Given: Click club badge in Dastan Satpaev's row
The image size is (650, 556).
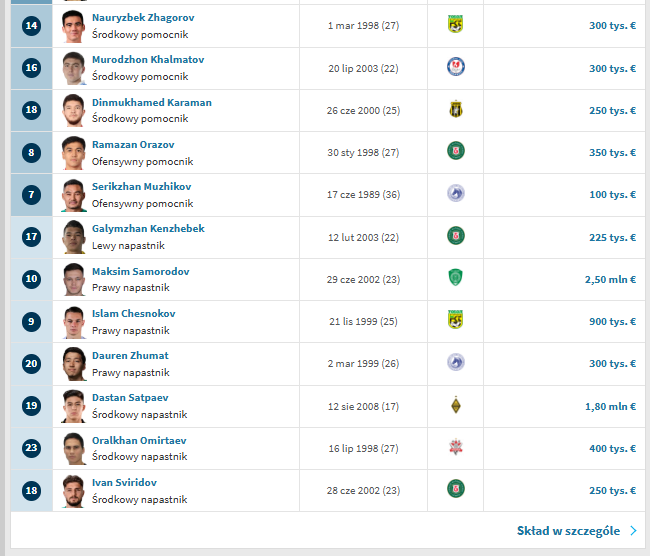Looking at the screenshot, I should [x=455, y=406].
